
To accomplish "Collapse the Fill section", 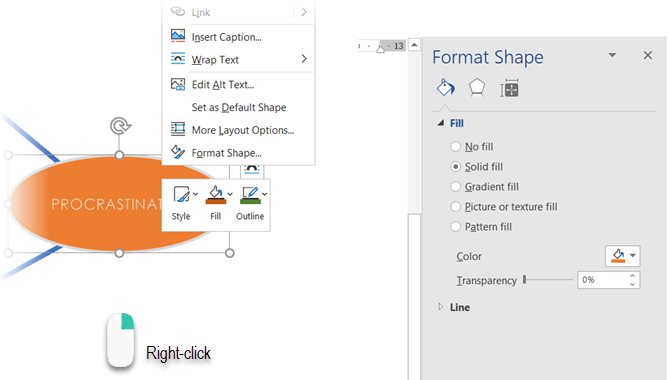I will [441, 123].
